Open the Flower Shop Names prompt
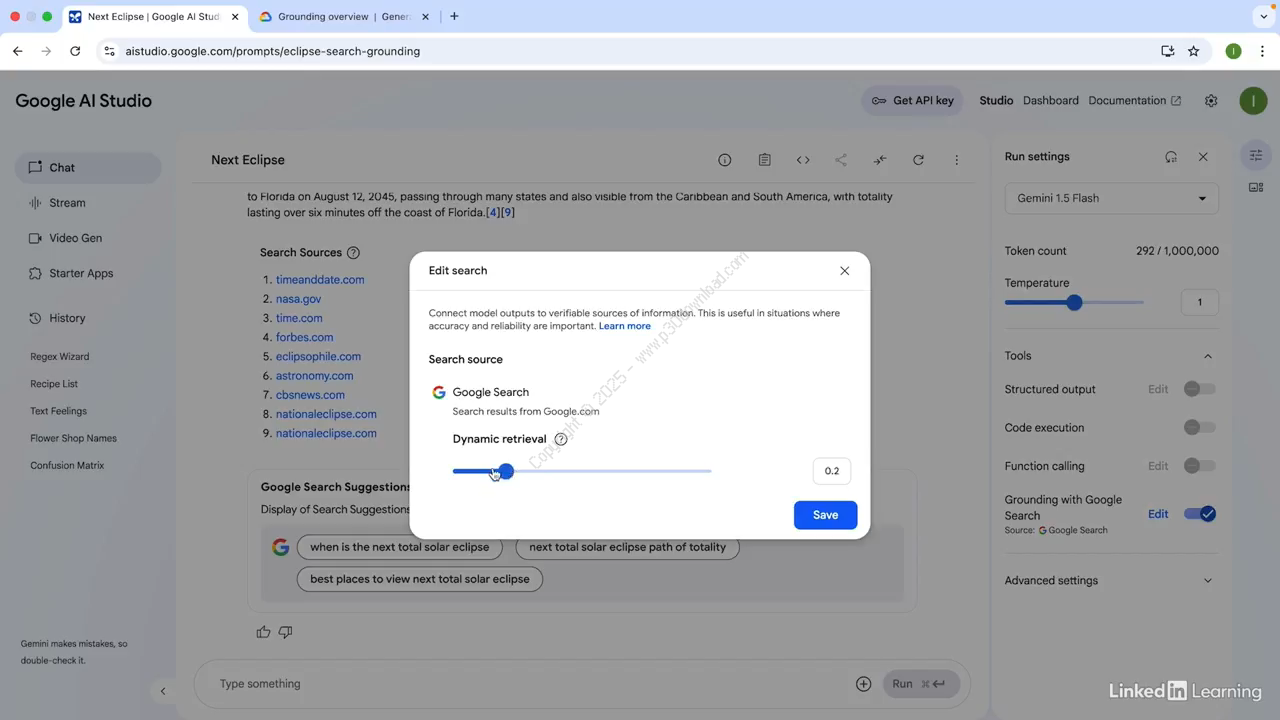The image size is (1280, 720). [73, 438]
